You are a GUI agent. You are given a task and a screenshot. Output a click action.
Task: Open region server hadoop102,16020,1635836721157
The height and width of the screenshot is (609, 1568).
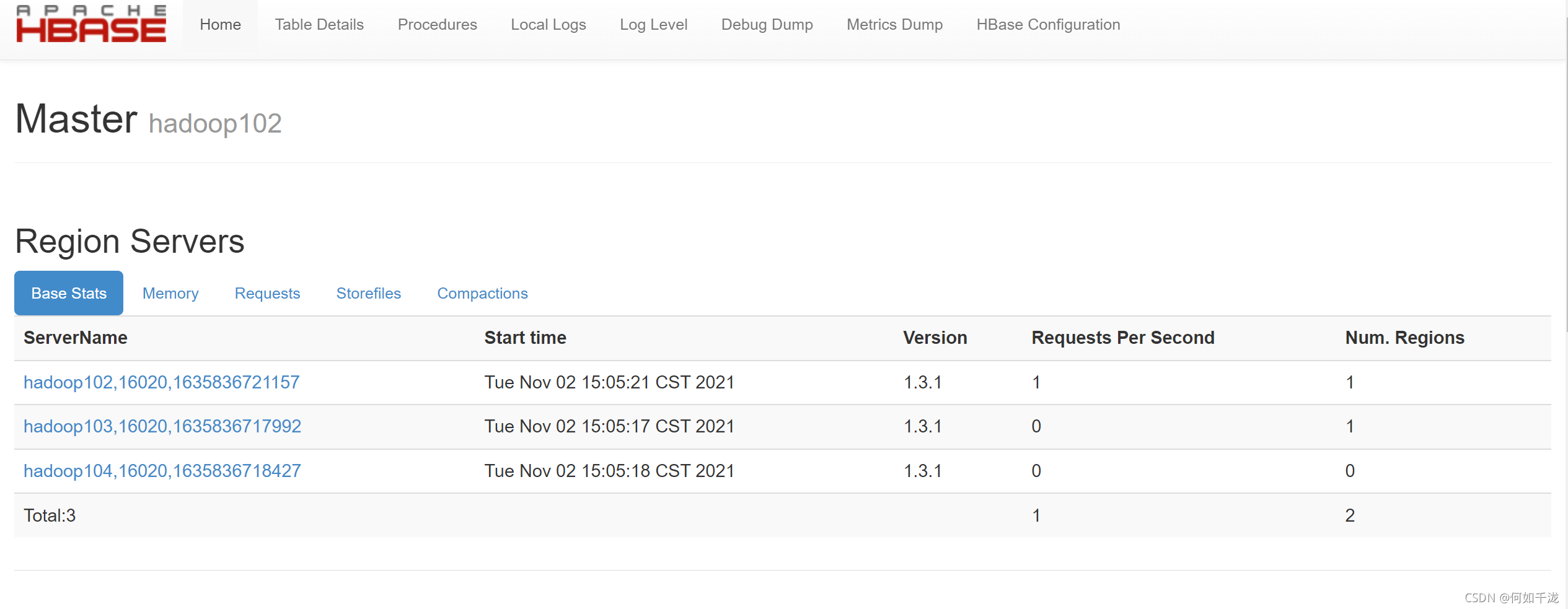[x=161, y=382]
